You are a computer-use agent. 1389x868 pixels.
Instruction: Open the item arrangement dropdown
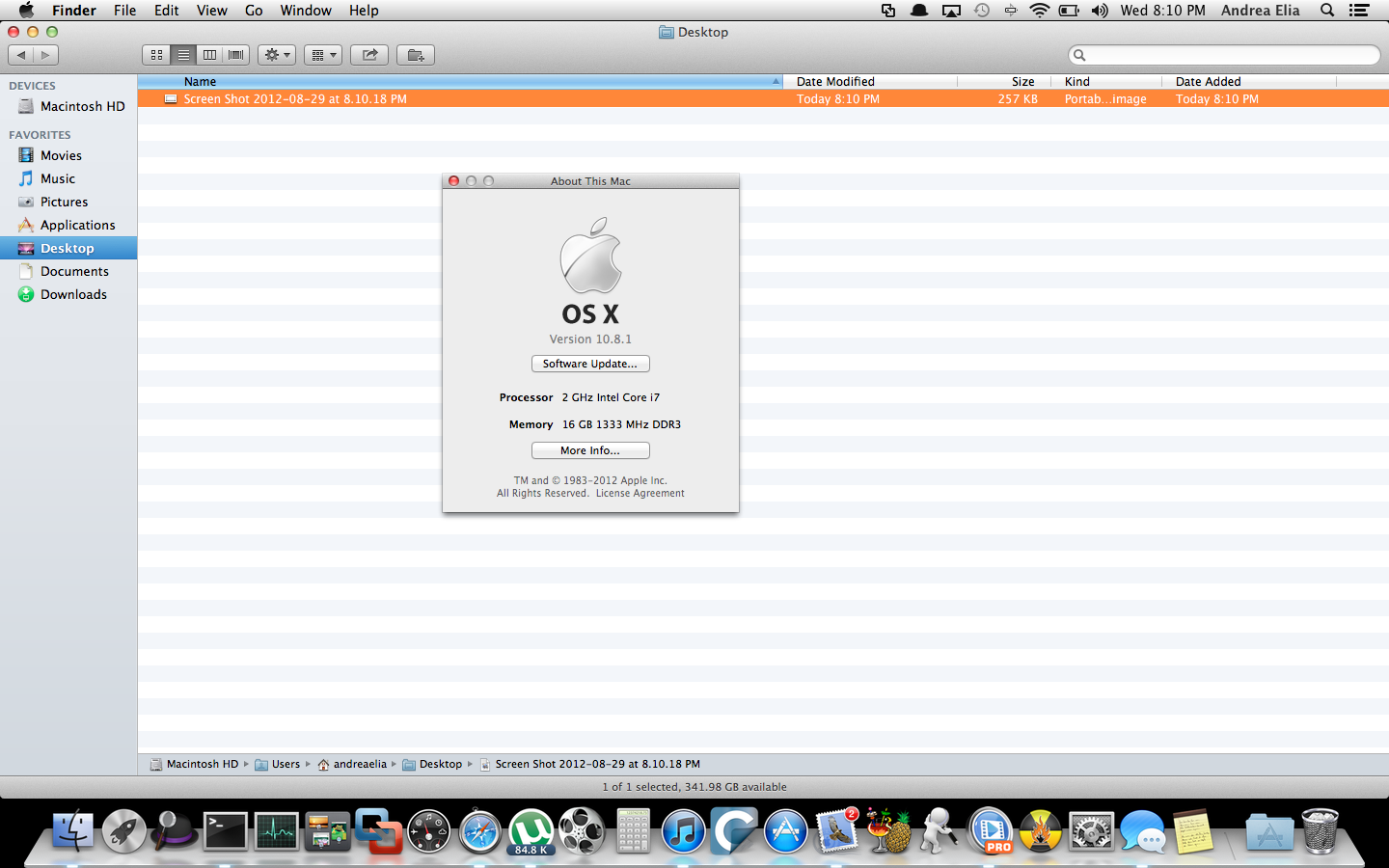click(323, 55)
